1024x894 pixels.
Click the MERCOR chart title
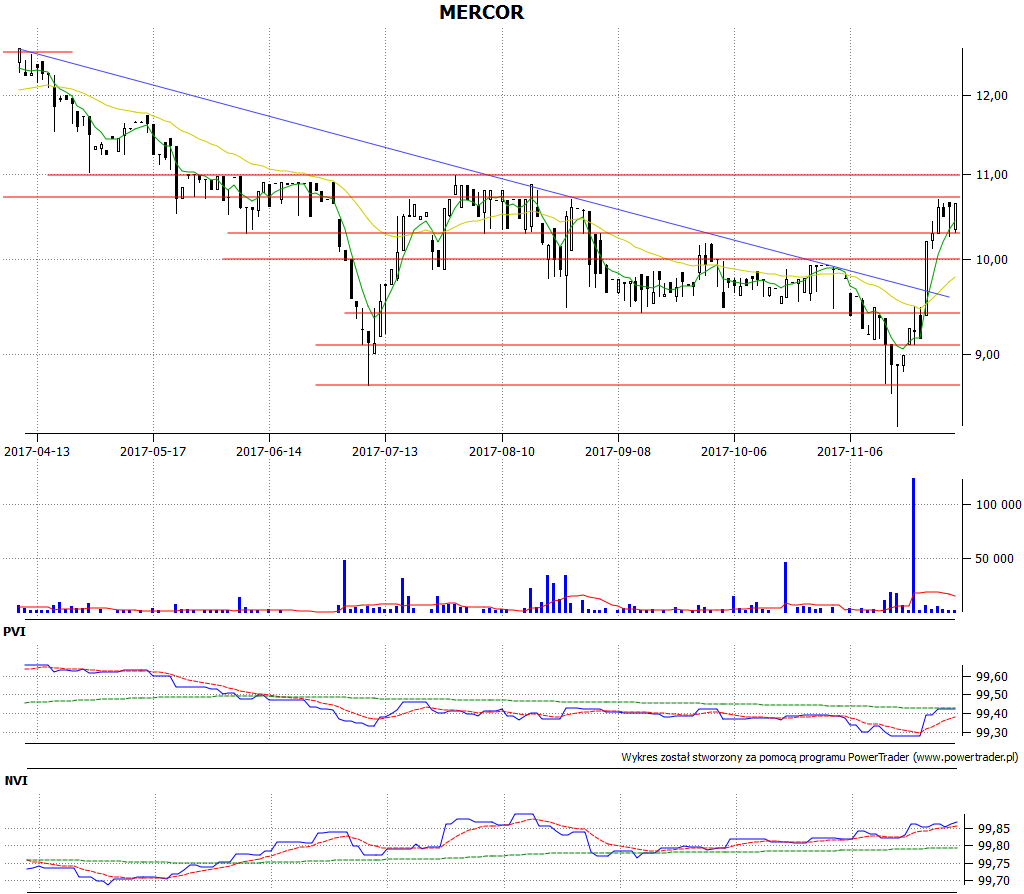tap(481, 12)
